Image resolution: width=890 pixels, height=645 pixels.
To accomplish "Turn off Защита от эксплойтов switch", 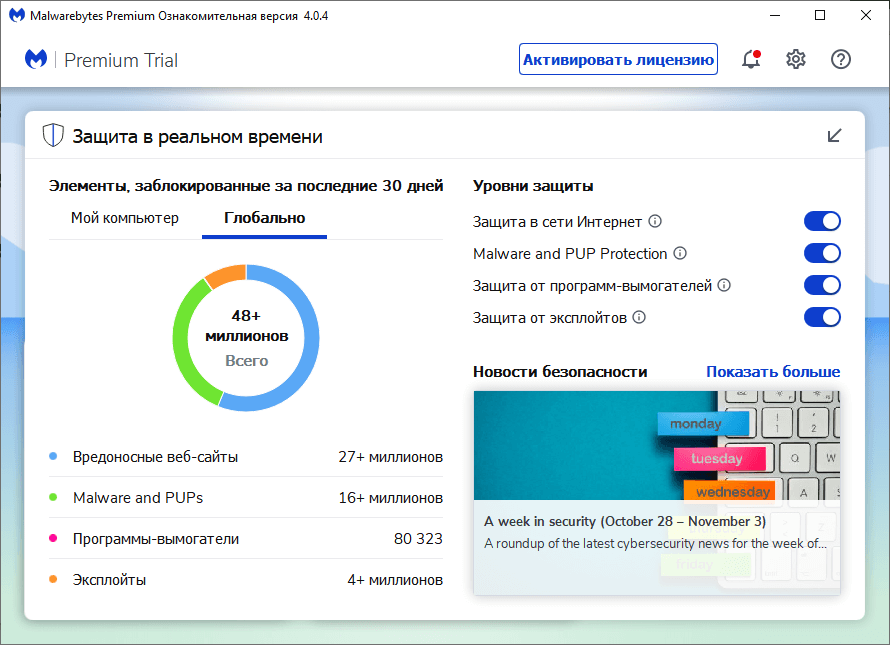I will click(822, 317).
